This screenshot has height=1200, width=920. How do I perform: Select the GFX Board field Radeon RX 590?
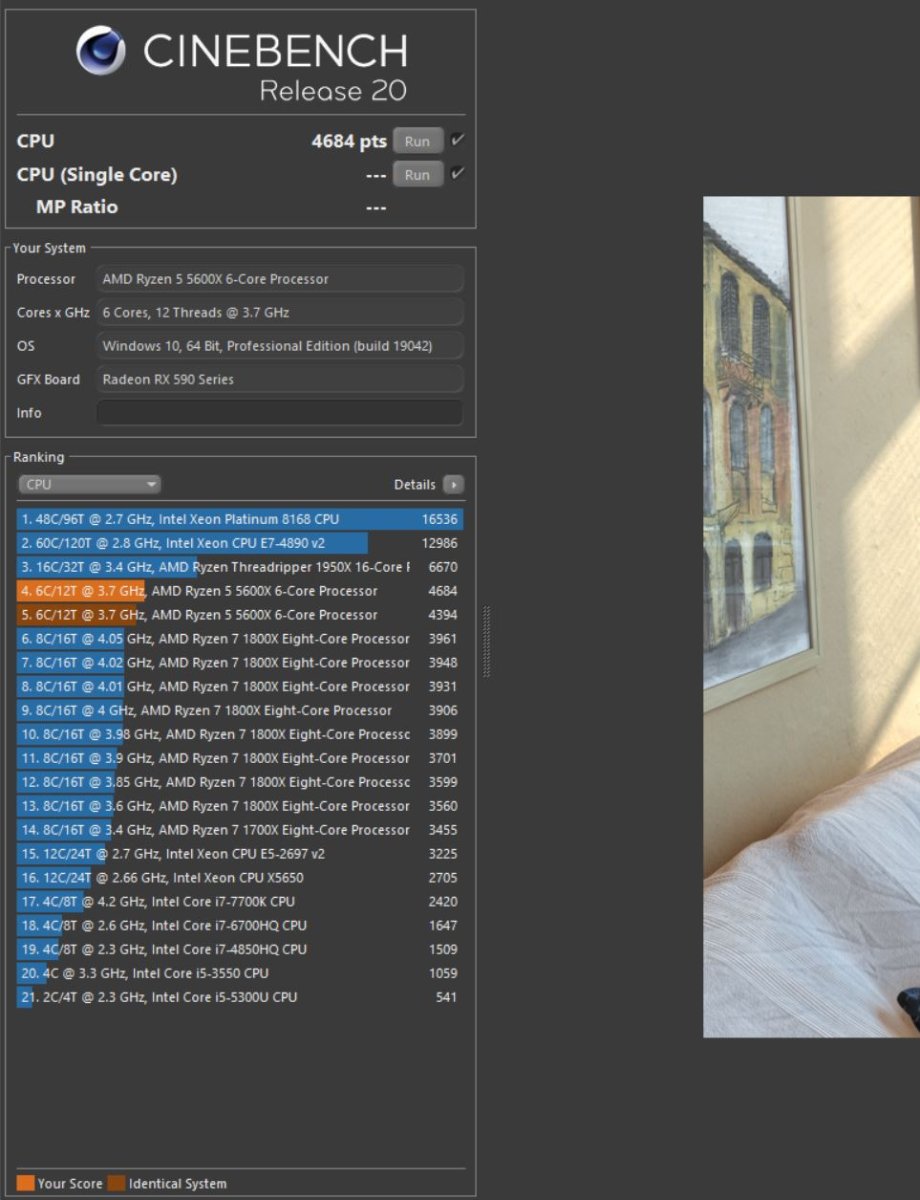280,379
